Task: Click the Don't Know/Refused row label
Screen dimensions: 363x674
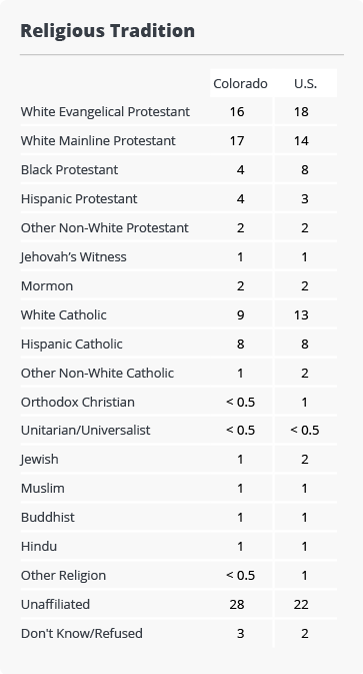Action: point(82,634)
